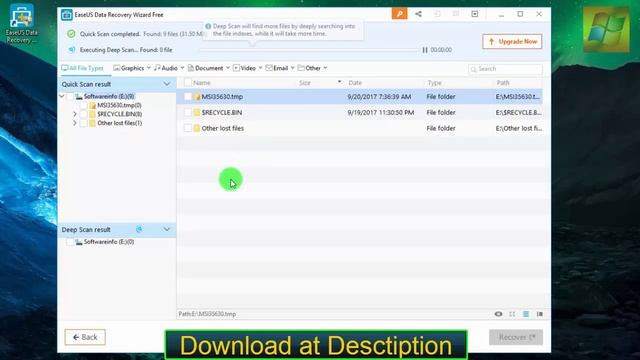The height and width of the screenshot is (360, 640).
Task: Sort by the Date column
Action: [x=355, y=83]
